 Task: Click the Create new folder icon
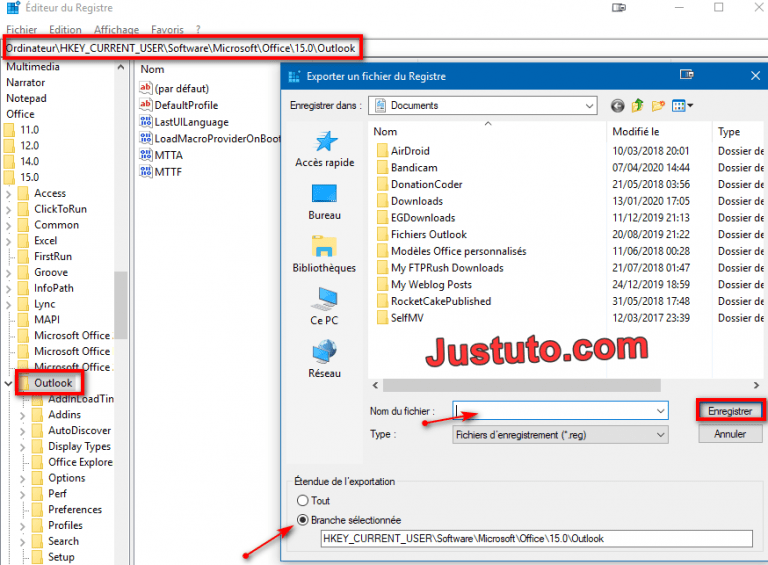(658, 105)
